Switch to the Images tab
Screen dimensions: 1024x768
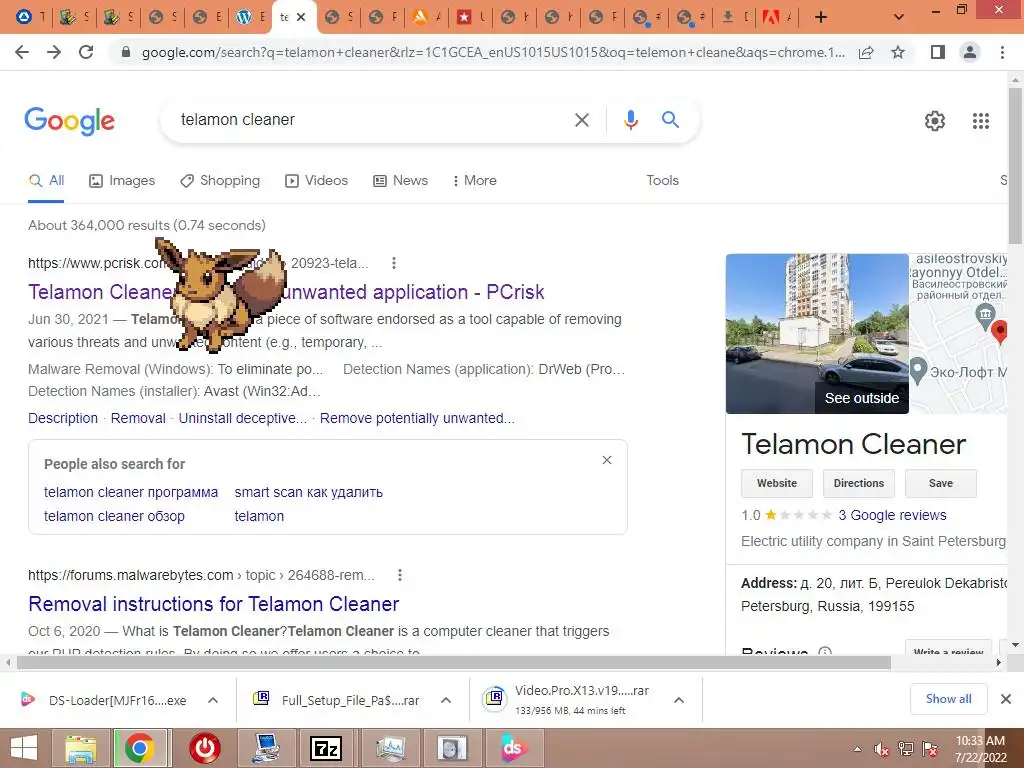(122, 181)
